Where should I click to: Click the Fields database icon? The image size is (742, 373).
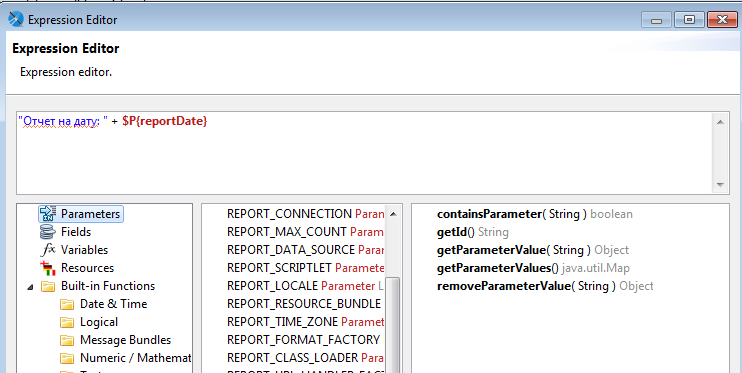(x=47, y=232)
